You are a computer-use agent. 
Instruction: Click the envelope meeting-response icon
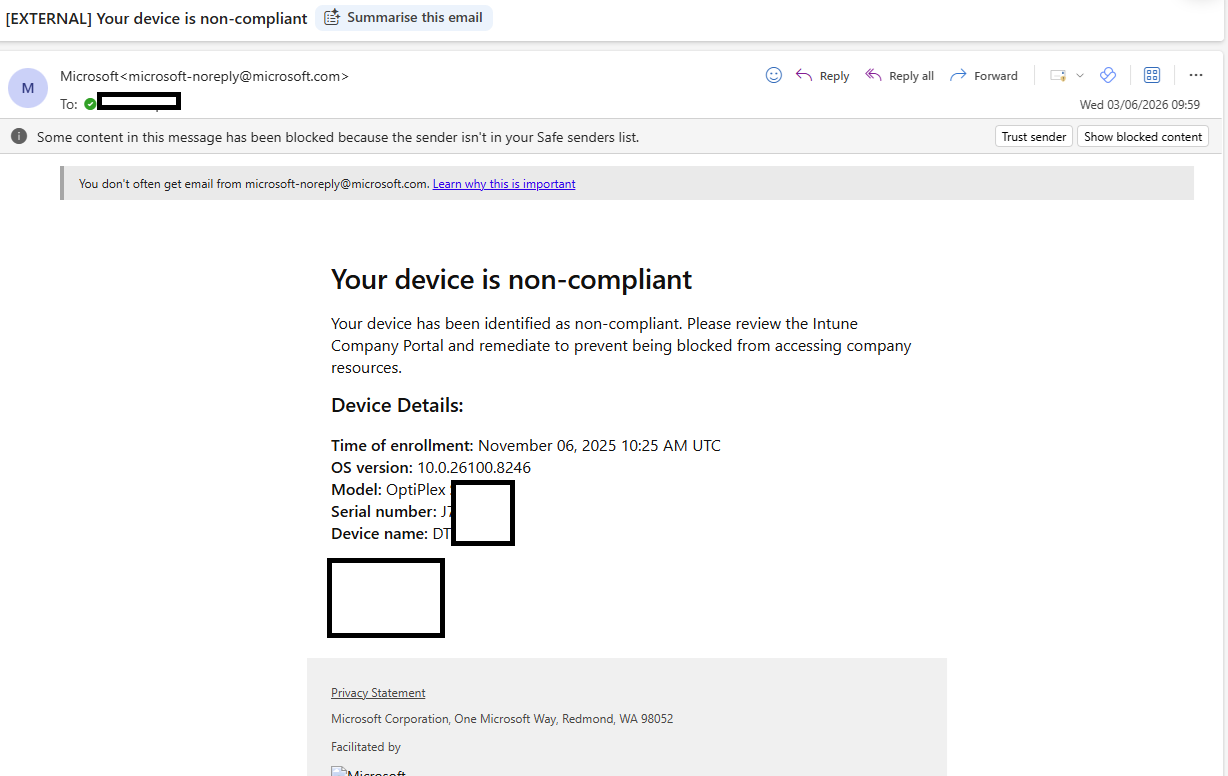[1058, 76]
